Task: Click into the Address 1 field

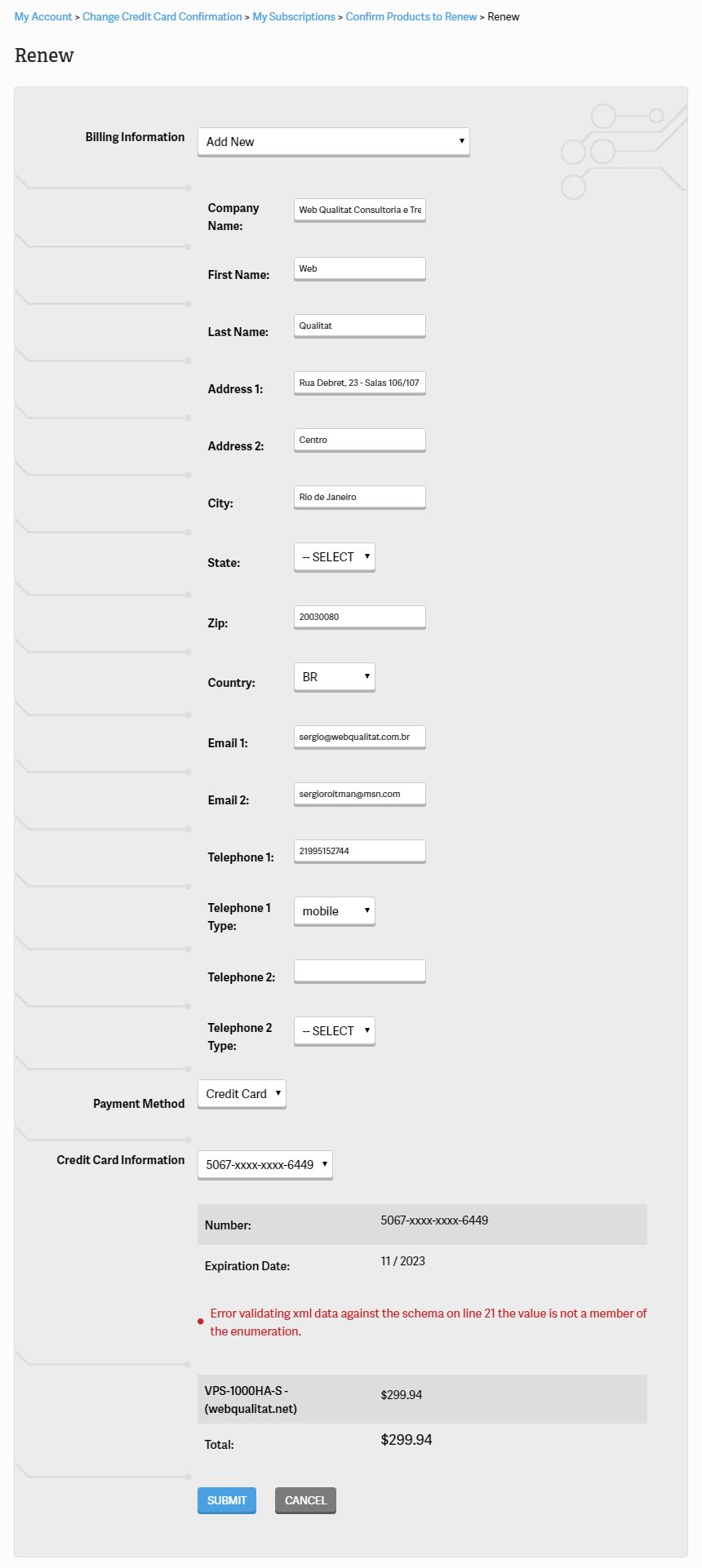Action: pyautogui.click(x=359, y=383)
